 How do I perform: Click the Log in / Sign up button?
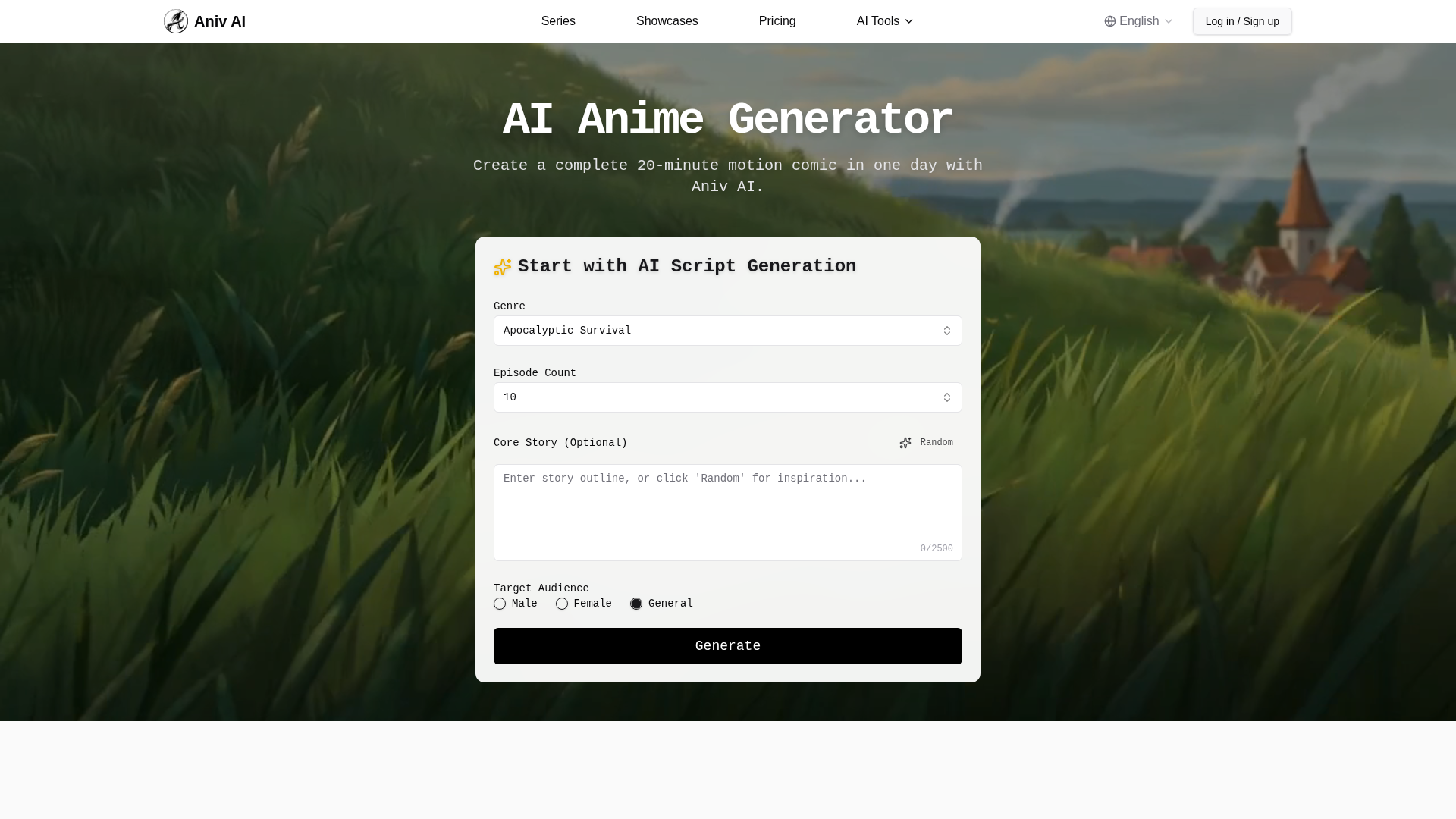coord(1241,21)
